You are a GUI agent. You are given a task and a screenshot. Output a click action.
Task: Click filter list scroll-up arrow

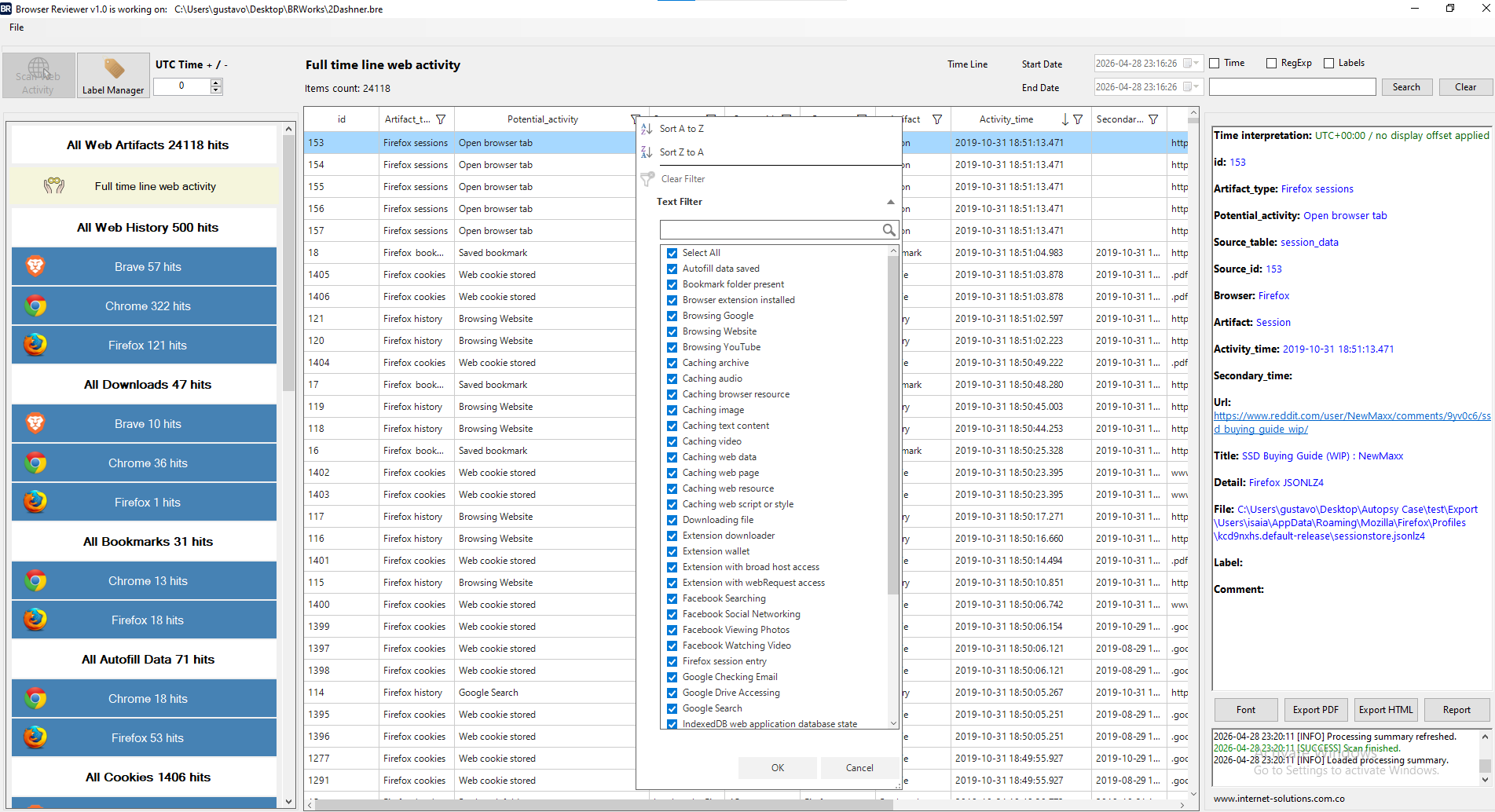coord(893,251)
